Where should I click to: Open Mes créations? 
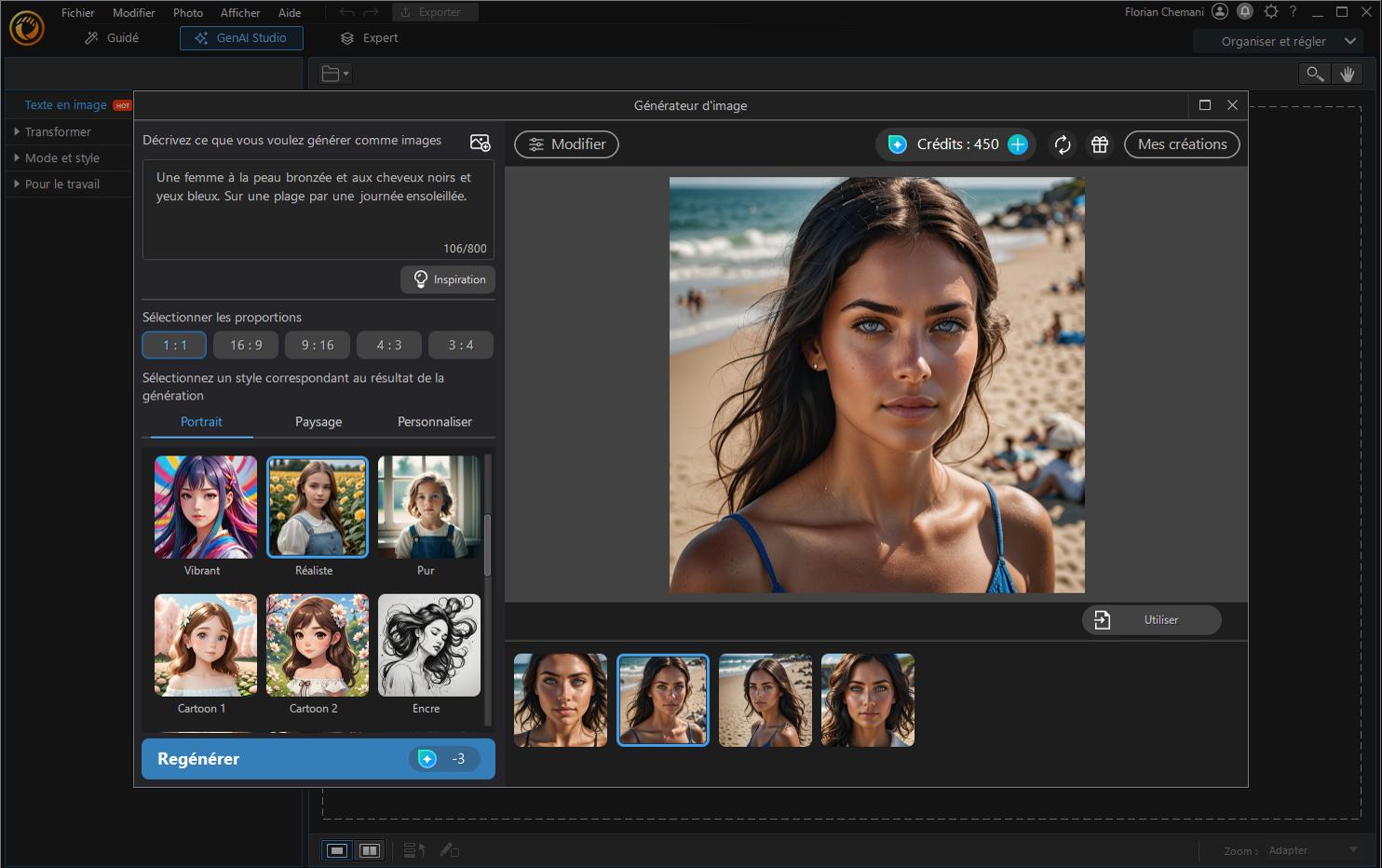[x=1182, y=144]
